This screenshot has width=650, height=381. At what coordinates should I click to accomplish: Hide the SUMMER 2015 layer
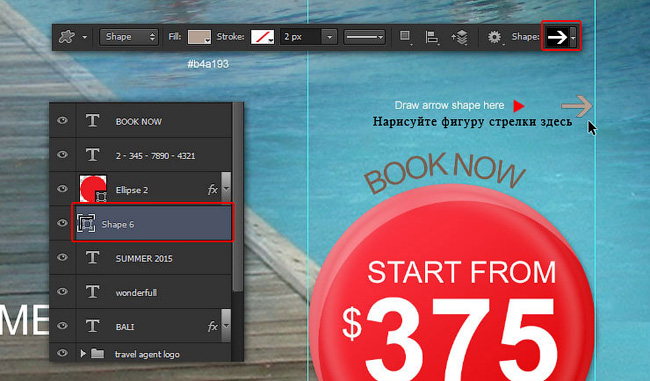62,257
